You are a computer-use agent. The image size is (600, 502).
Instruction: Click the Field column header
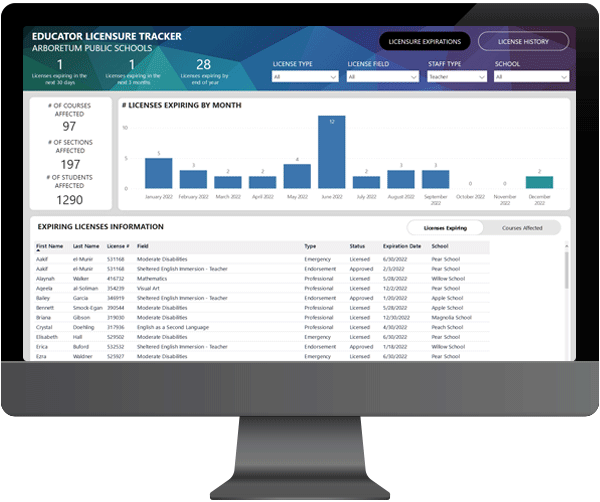pyautogui.click(x=142, y=246)
